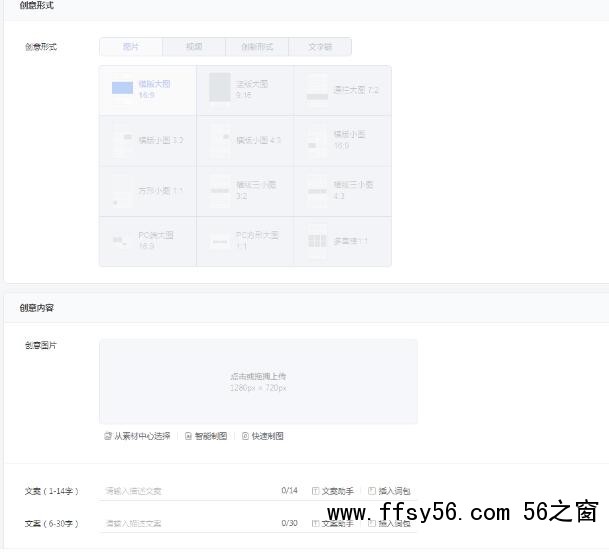Image resolution: width=609 pixels, height=556 pixels.
Task: Open 文案助手 for the 1-14字 field
Action: [x=332, y=491]
